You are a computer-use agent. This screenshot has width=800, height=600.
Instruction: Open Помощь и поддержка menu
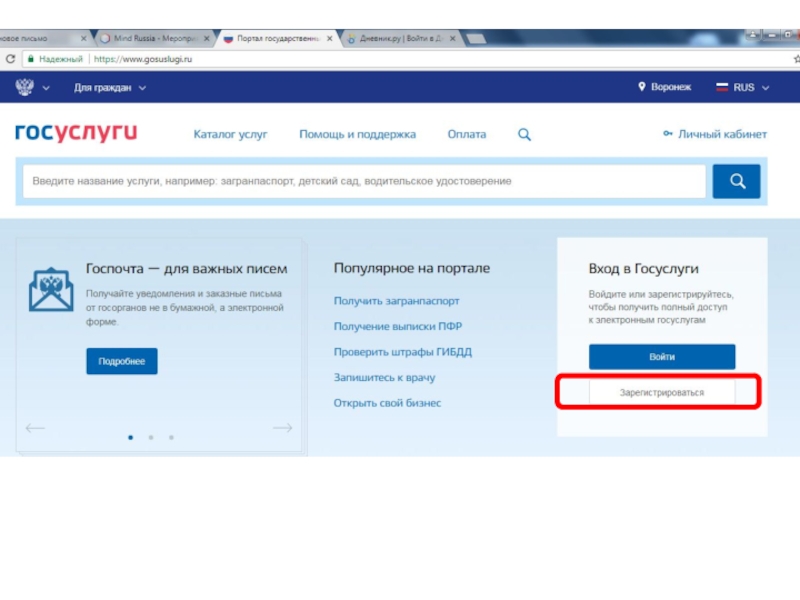(x=357, y=134)
